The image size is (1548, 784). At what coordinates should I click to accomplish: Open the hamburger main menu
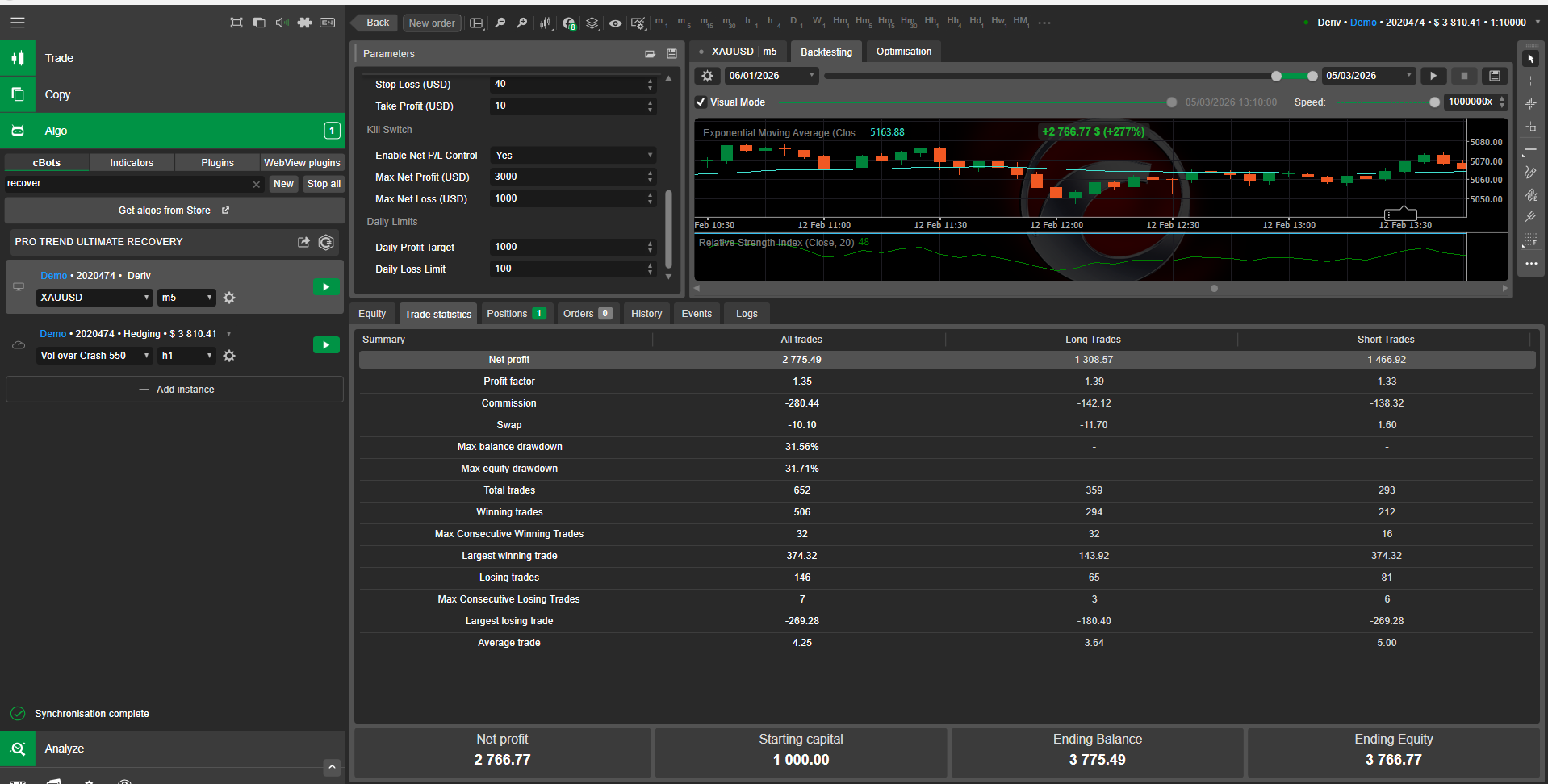tap(18, 23)
